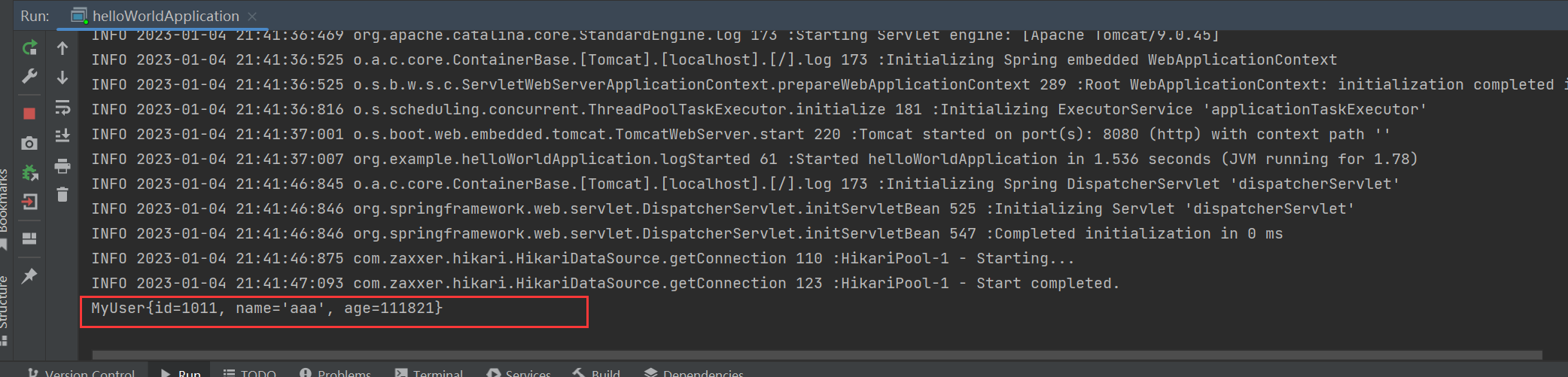This screenshot has height=377, width=1568.
Task: Take thread dump with camera icon
Action: (x=29, y=143)
